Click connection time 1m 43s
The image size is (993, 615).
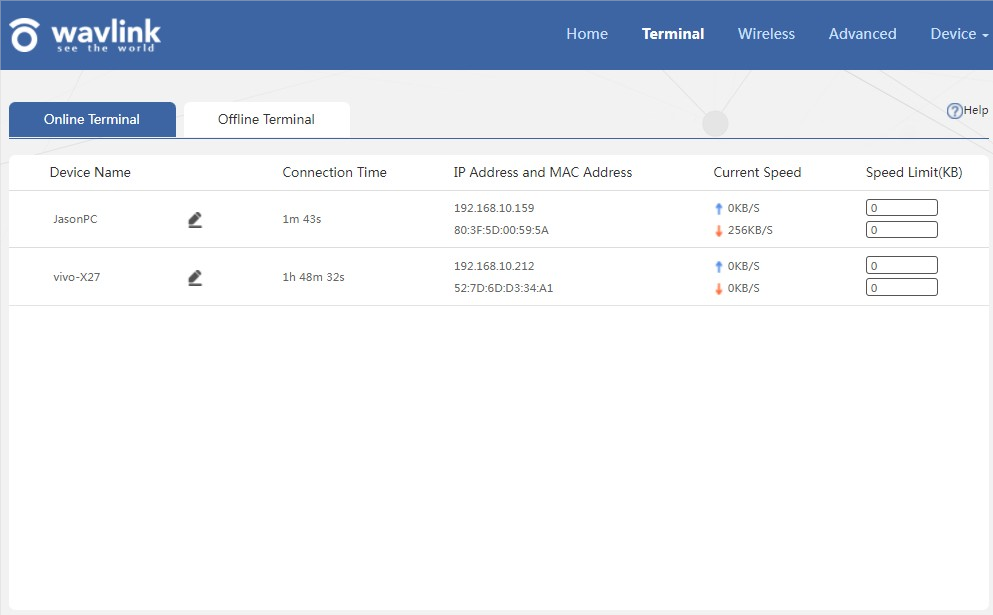301,219
